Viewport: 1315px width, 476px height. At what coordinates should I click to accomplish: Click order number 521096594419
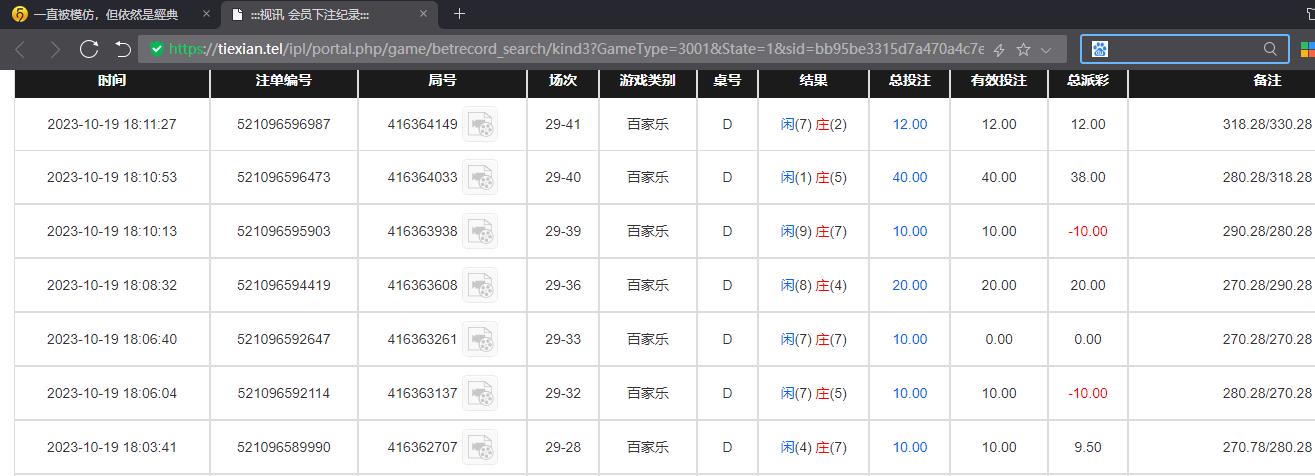283,285
